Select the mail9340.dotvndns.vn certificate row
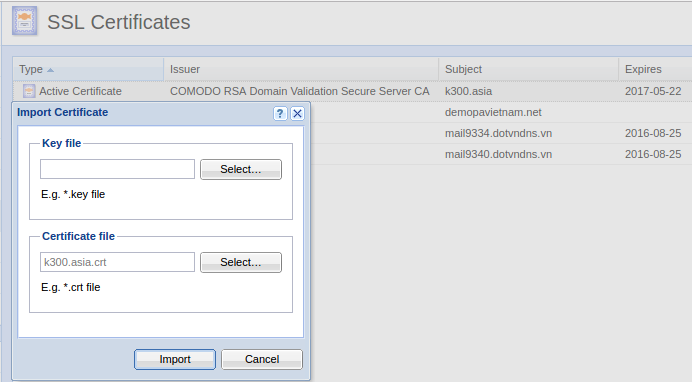This screenshot has height=382, width=692. pyautogui.click(x=500, y=154)
